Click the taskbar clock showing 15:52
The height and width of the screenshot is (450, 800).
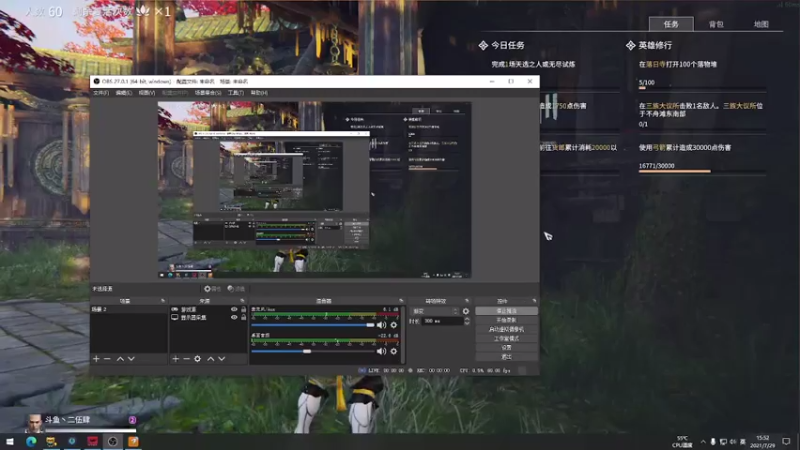coord(763,441)
